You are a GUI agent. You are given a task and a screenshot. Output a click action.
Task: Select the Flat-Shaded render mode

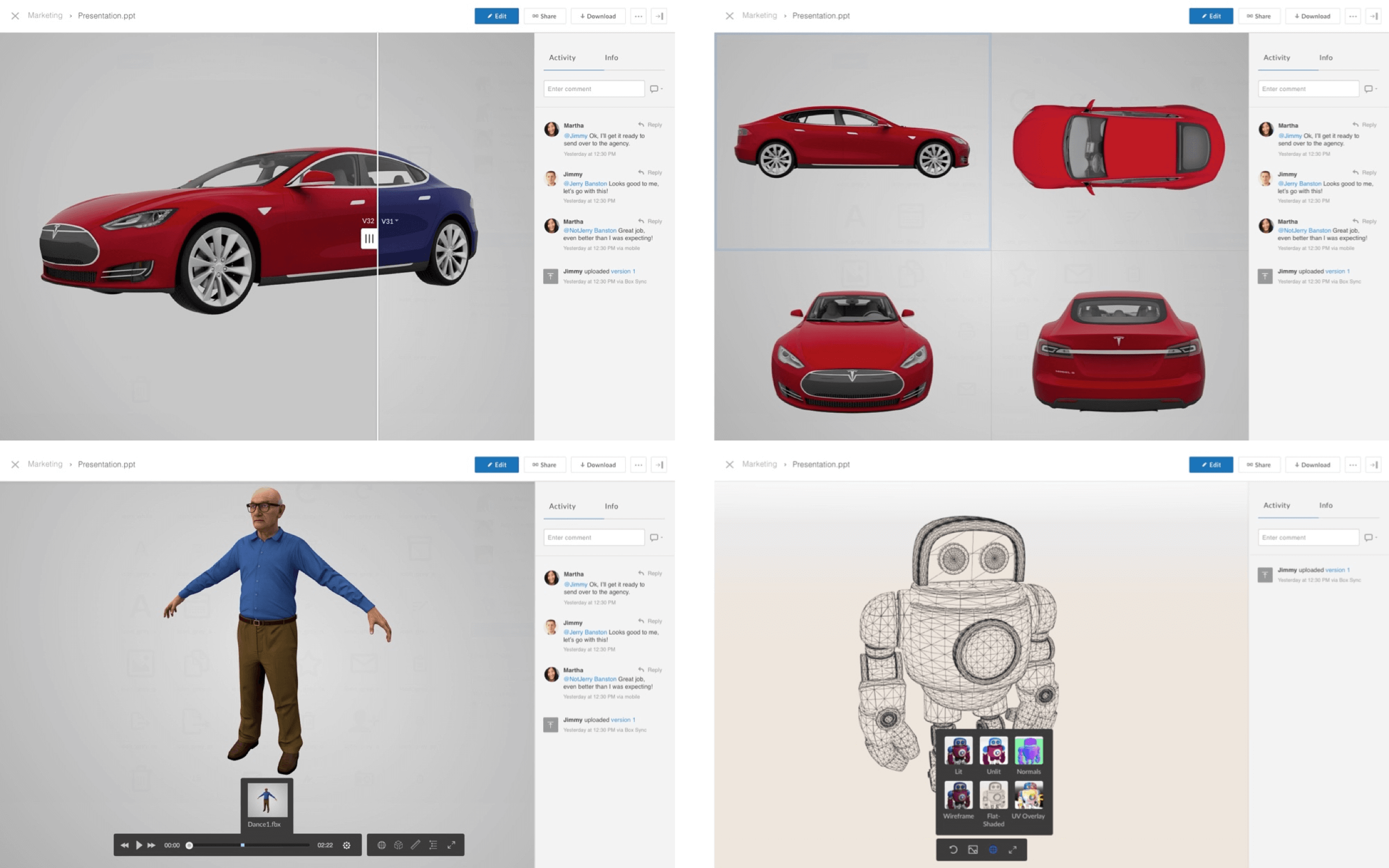point(993,803)
